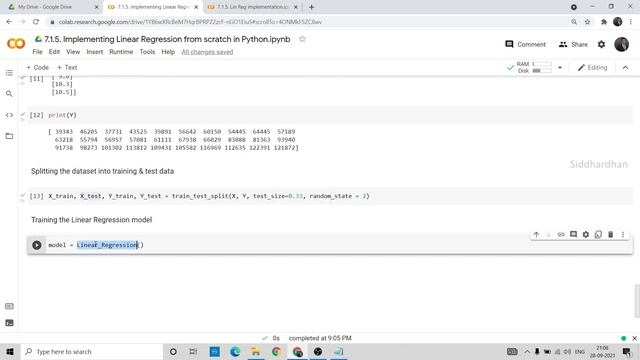Close the My Drive browser tab

[x=96, y=7]
